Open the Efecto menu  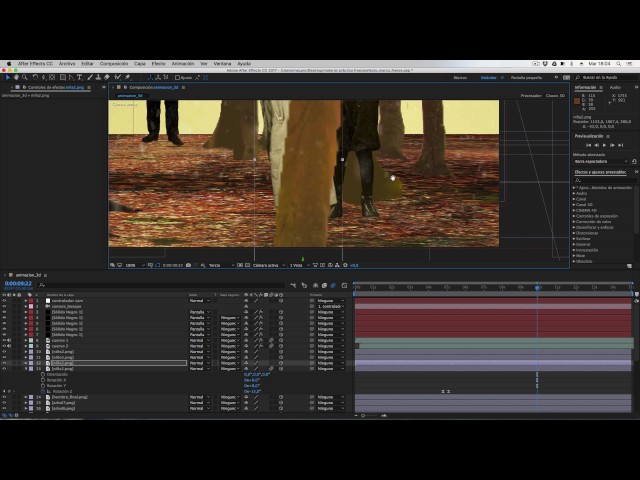(x=159, y=64)
